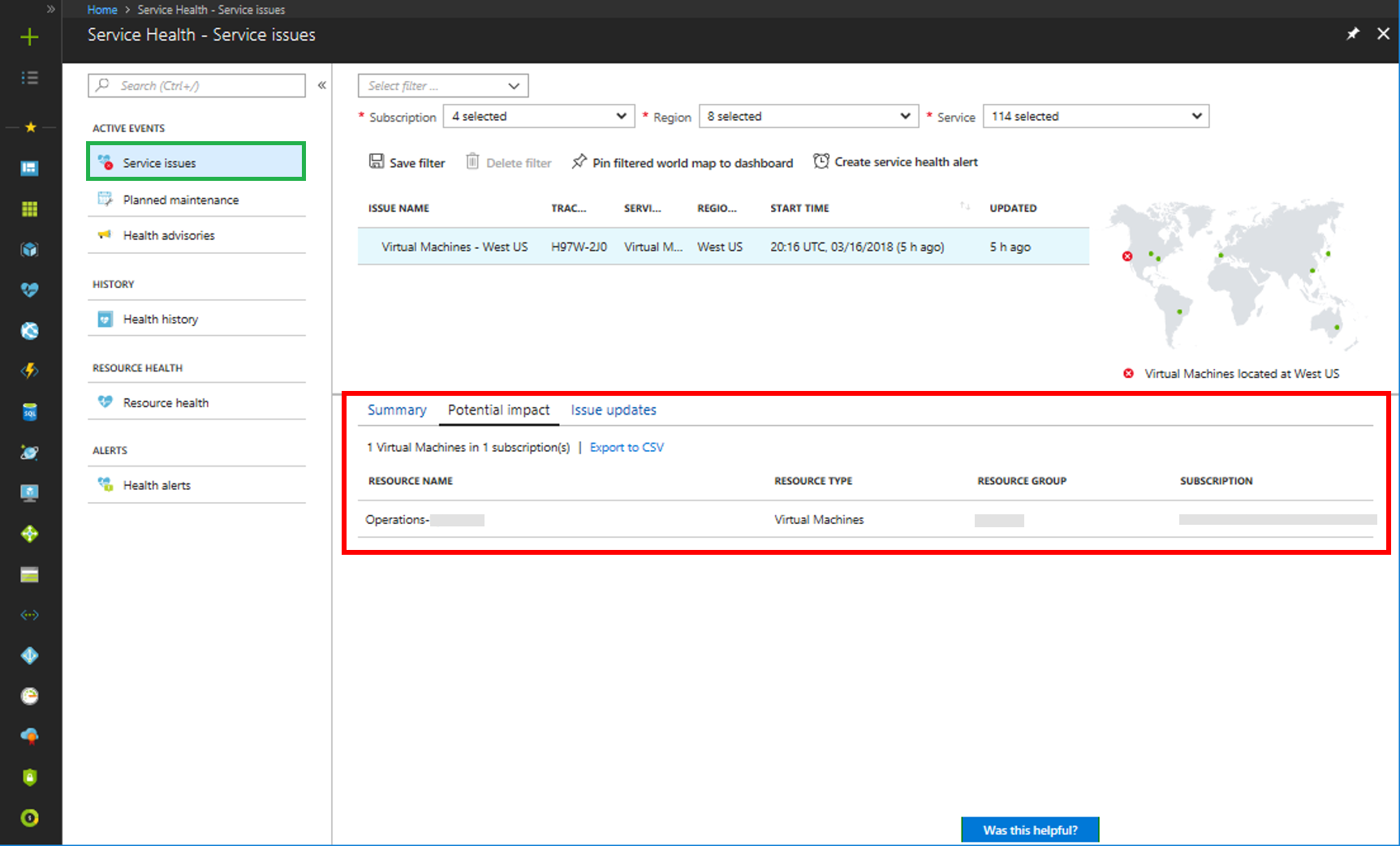Pin filtered world map to dashboard
Viewport: 1400px width, 846px height.
click(683, 162)
